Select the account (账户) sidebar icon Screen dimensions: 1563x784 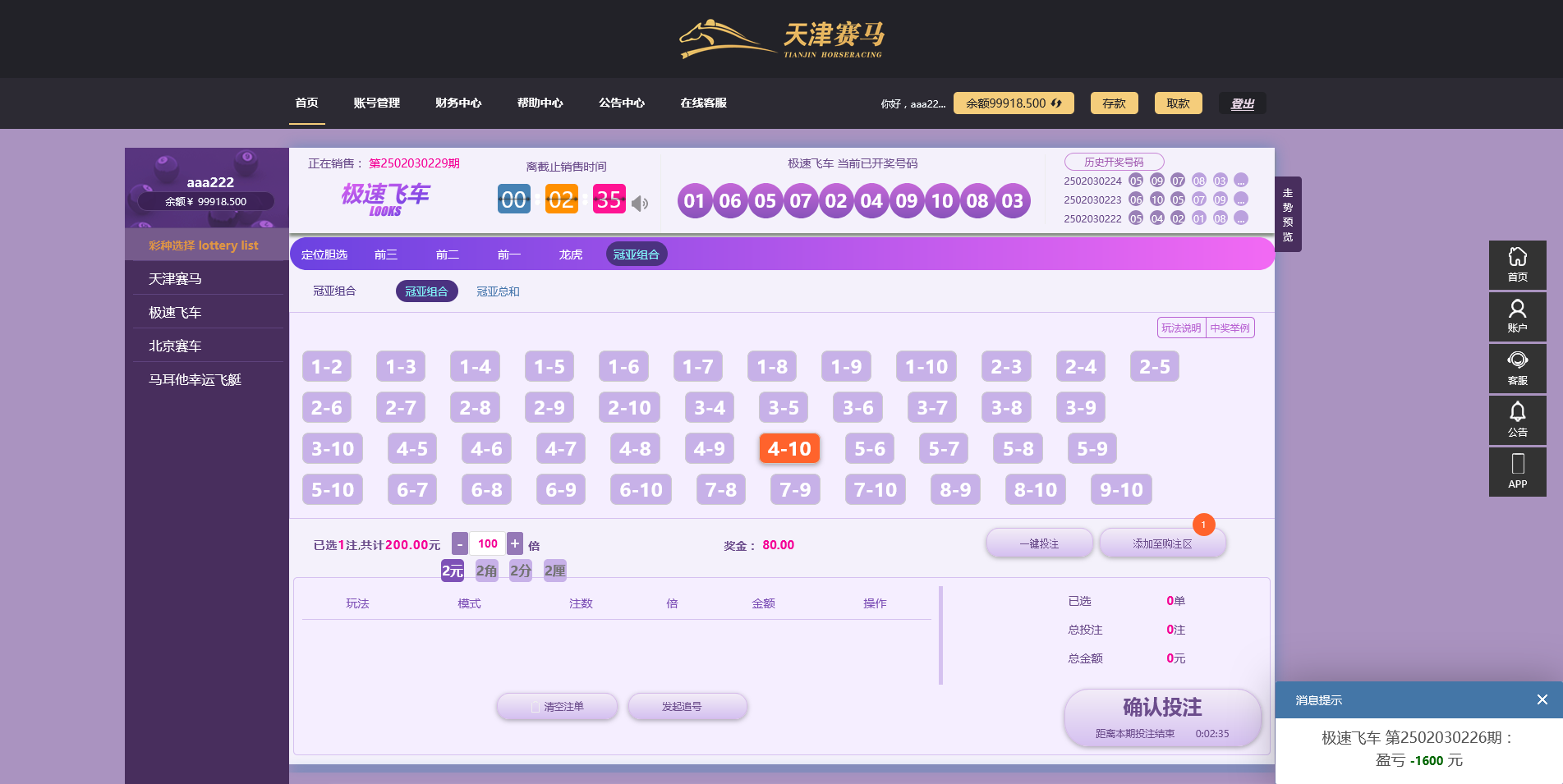(1517, 317)
